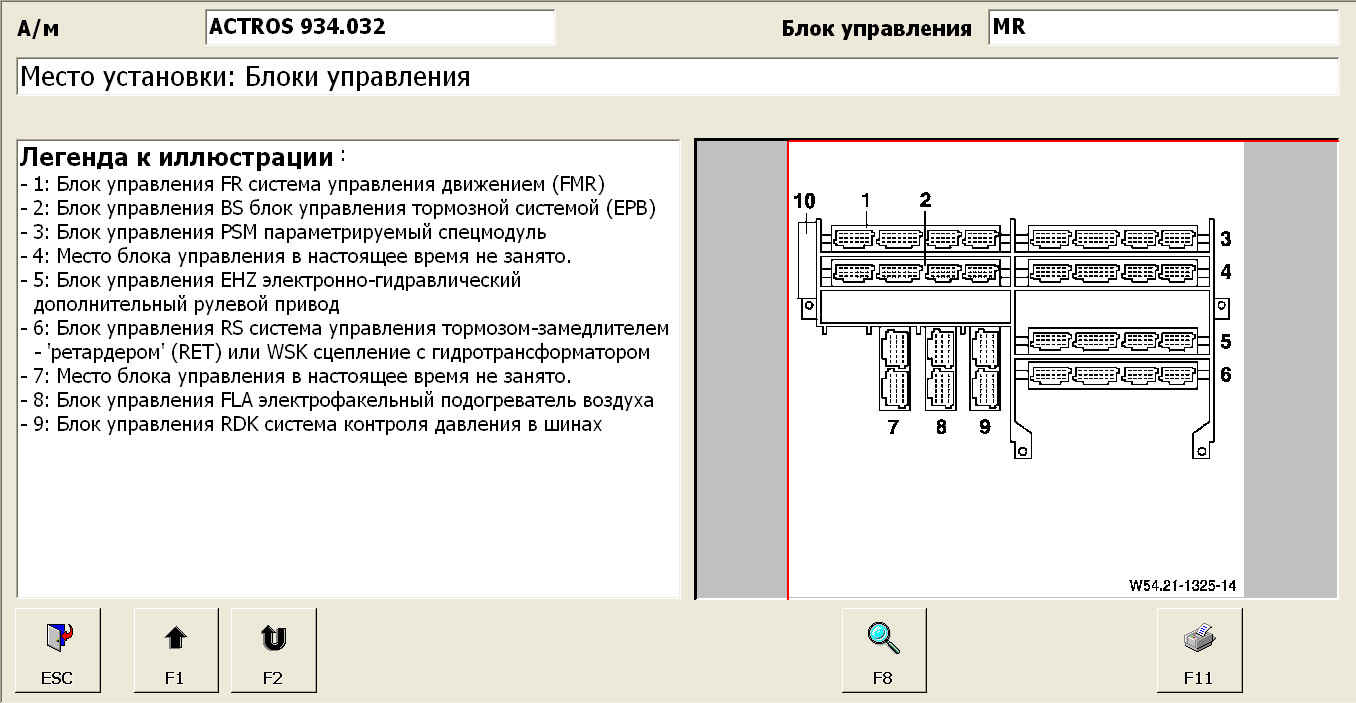Select legend line 4 unoccupied slot text

click(295, 256)
